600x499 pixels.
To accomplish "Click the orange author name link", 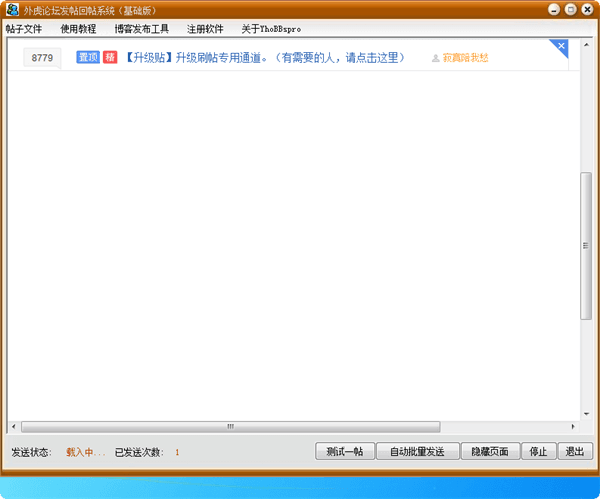I will click(x=465, y=59).
